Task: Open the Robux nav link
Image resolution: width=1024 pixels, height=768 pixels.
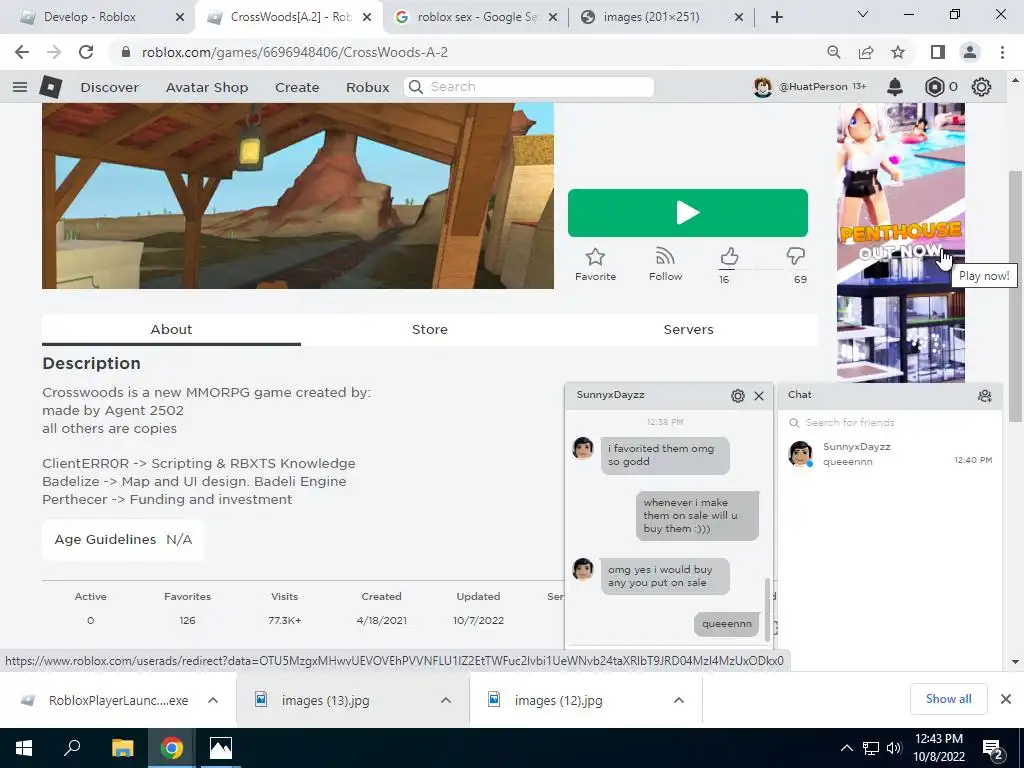Action: tap(367, 87)
